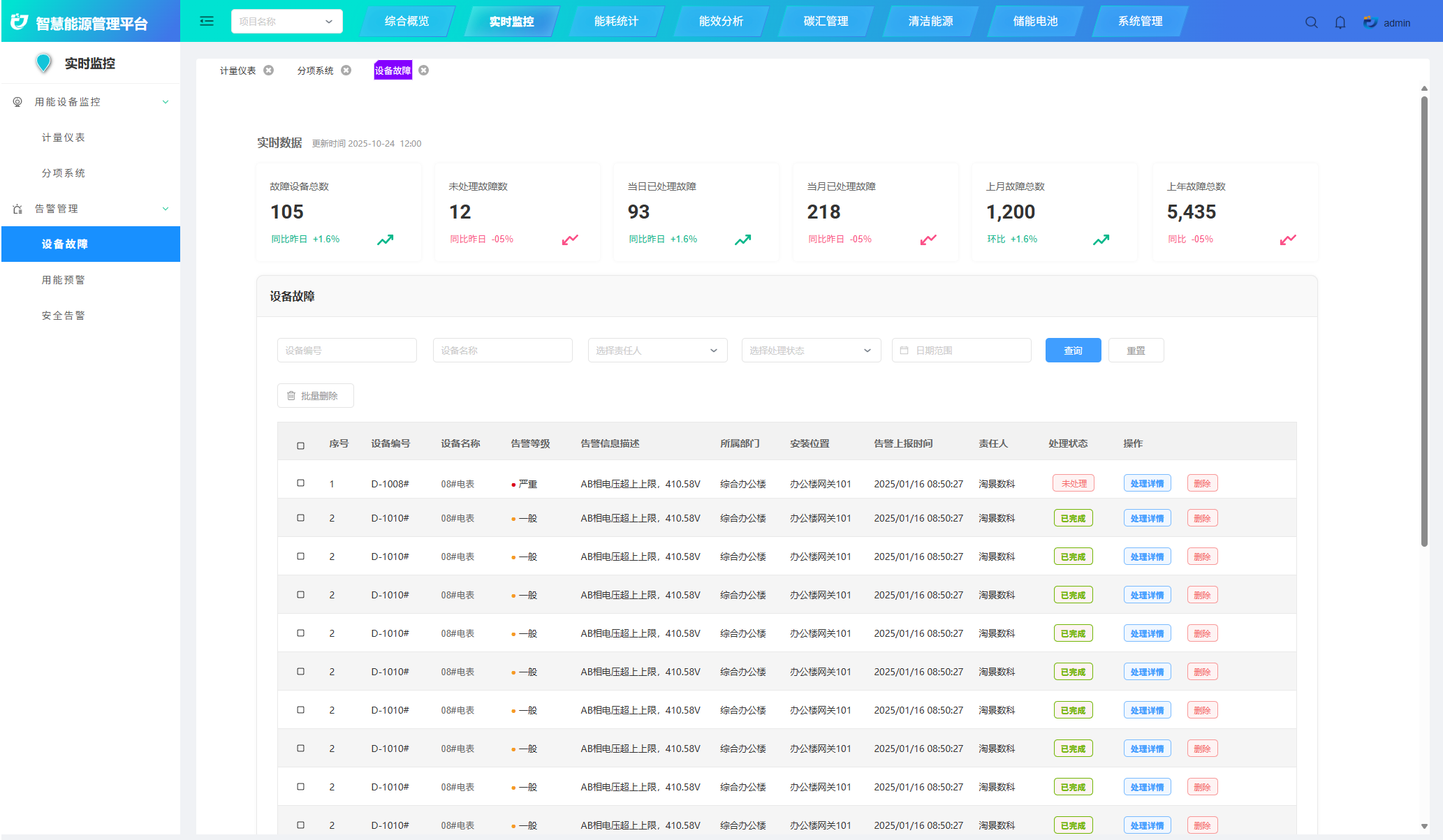This screenshot has height=840, width=1443.
Task: Click the 重置 button
Action: (1136, 351)
